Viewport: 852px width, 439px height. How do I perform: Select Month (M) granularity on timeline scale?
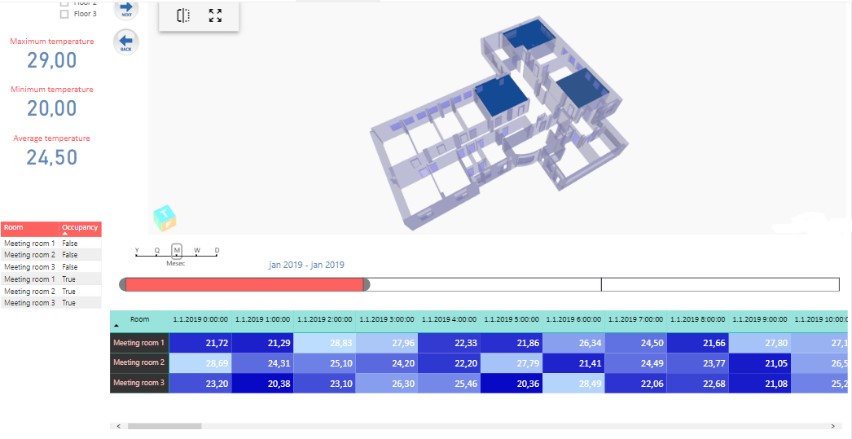177,250
